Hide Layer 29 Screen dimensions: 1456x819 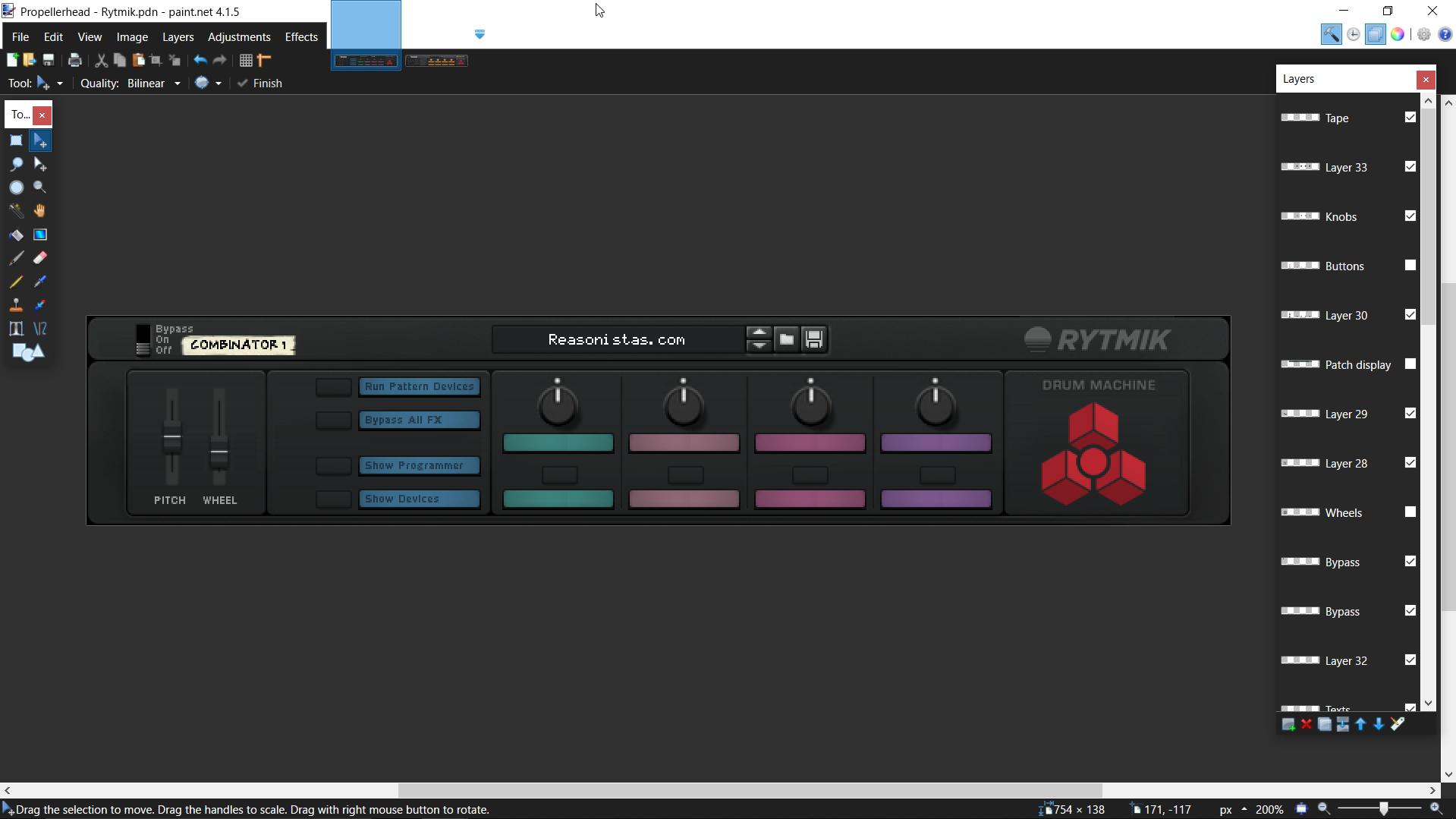1410,414
